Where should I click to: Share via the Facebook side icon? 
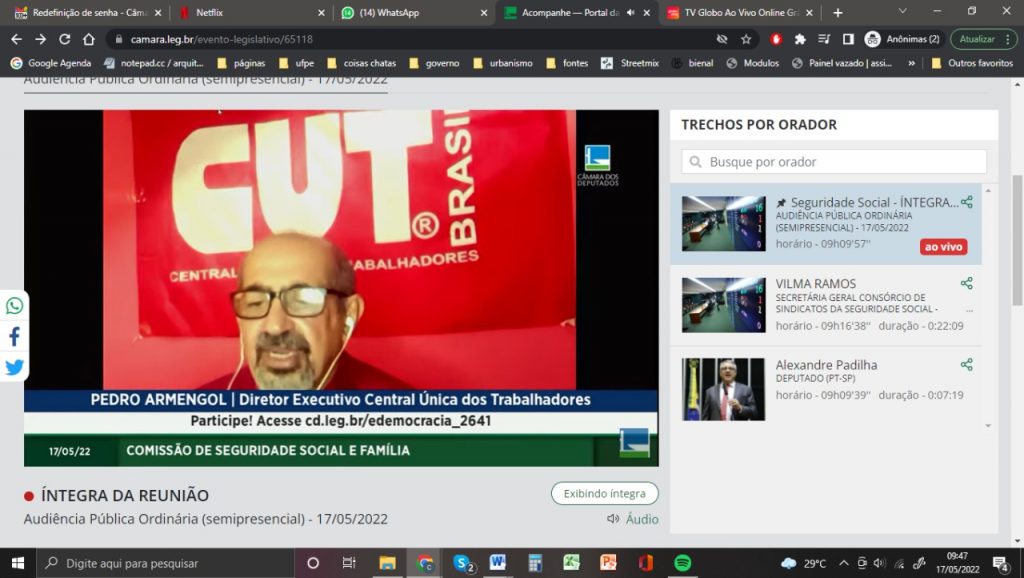(14, 336)
